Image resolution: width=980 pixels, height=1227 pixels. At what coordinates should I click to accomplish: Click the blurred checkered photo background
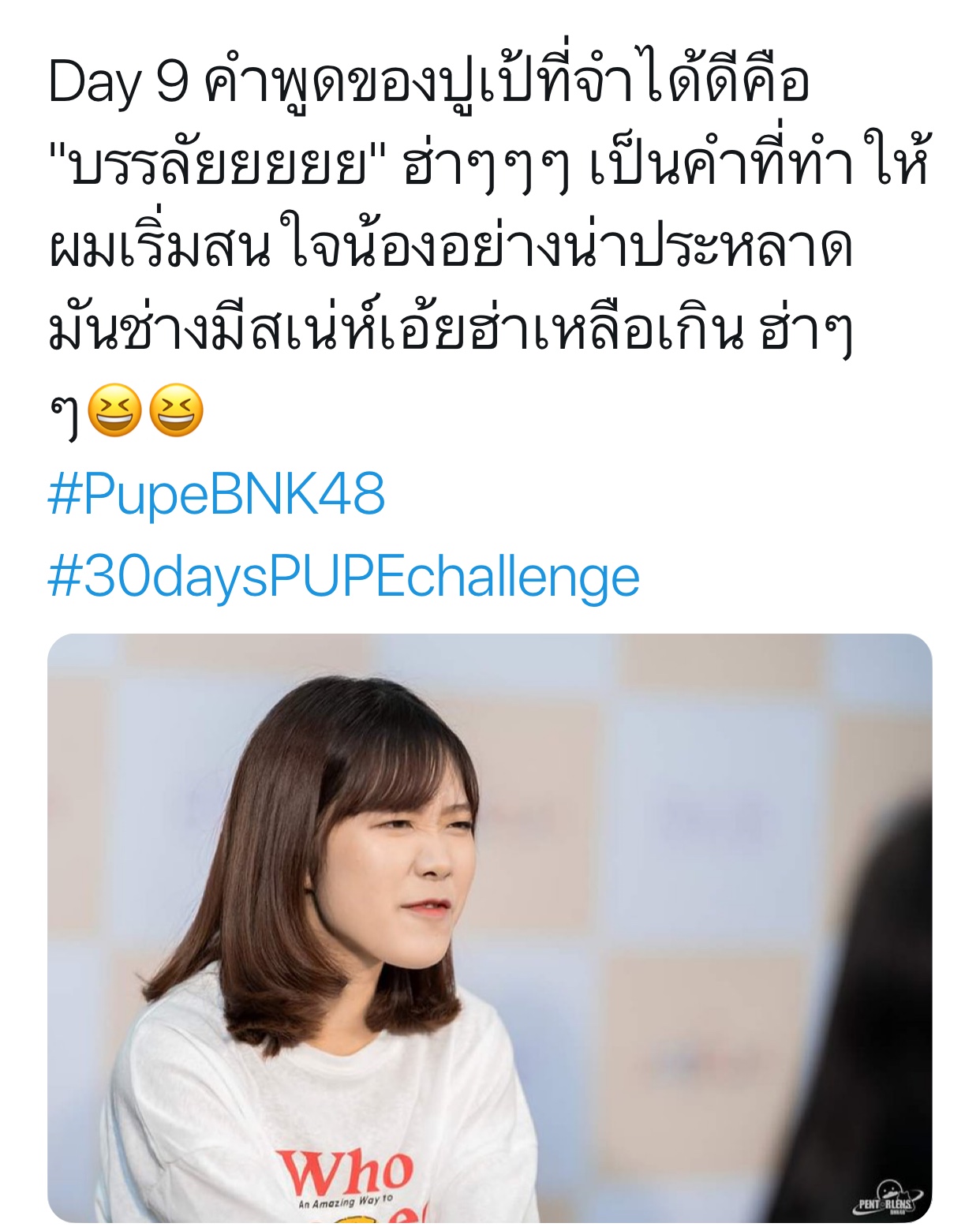[671, 789]
